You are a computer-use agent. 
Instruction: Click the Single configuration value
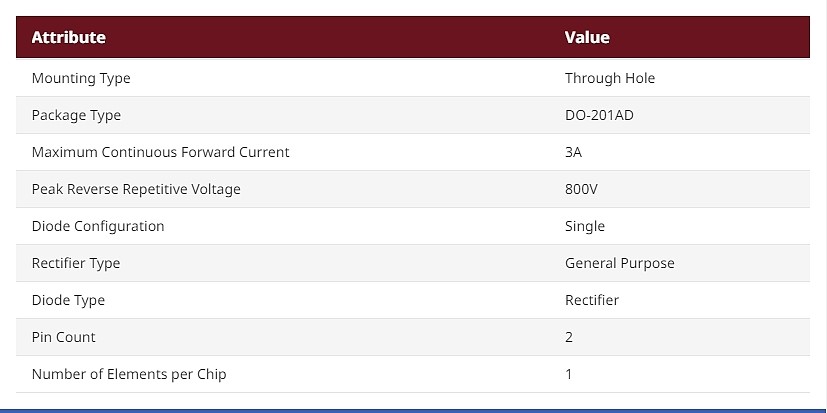pos(585,226)
